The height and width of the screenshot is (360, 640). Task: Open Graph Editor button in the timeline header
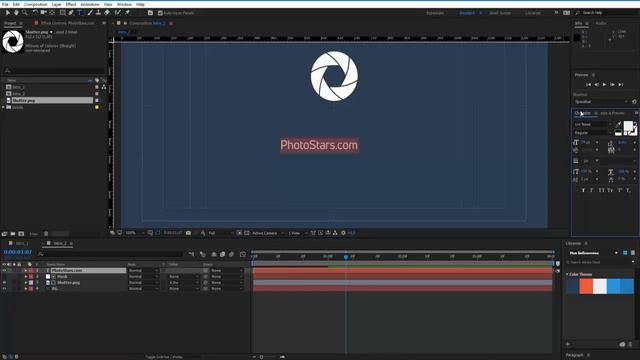tap(243, 254)
